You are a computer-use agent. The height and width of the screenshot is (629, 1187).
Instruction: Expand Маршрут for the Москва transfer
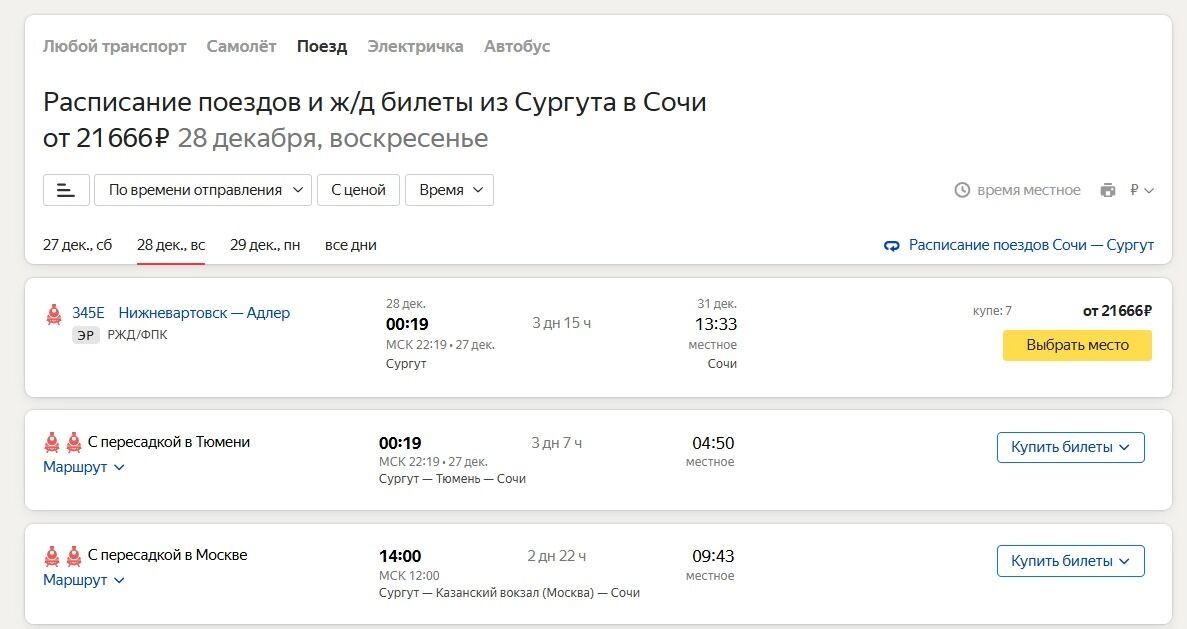click(84, 580)
